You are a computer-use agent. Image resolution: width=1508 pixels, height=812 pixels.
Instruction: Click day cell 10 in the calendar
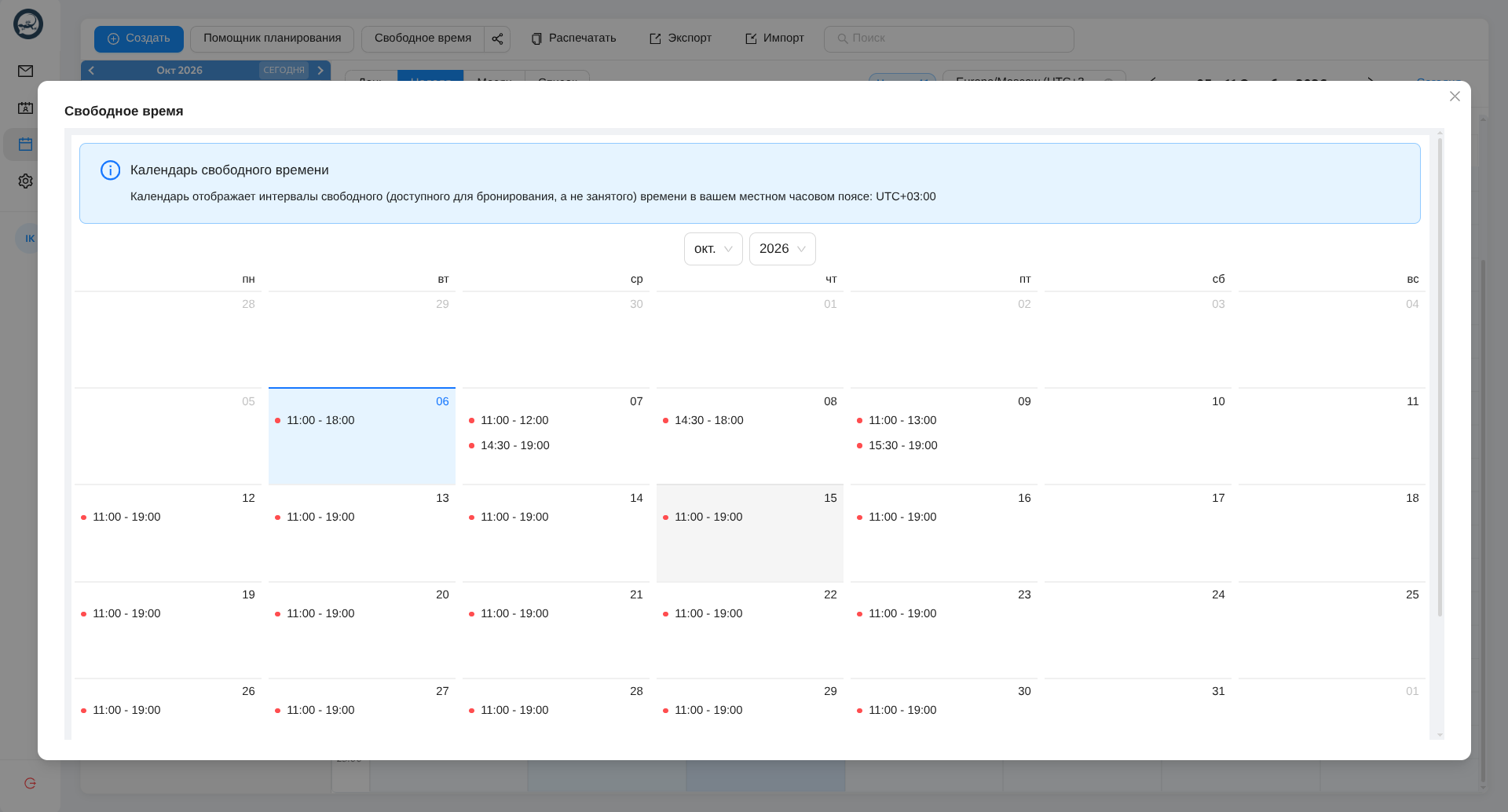coord(1138,437)
